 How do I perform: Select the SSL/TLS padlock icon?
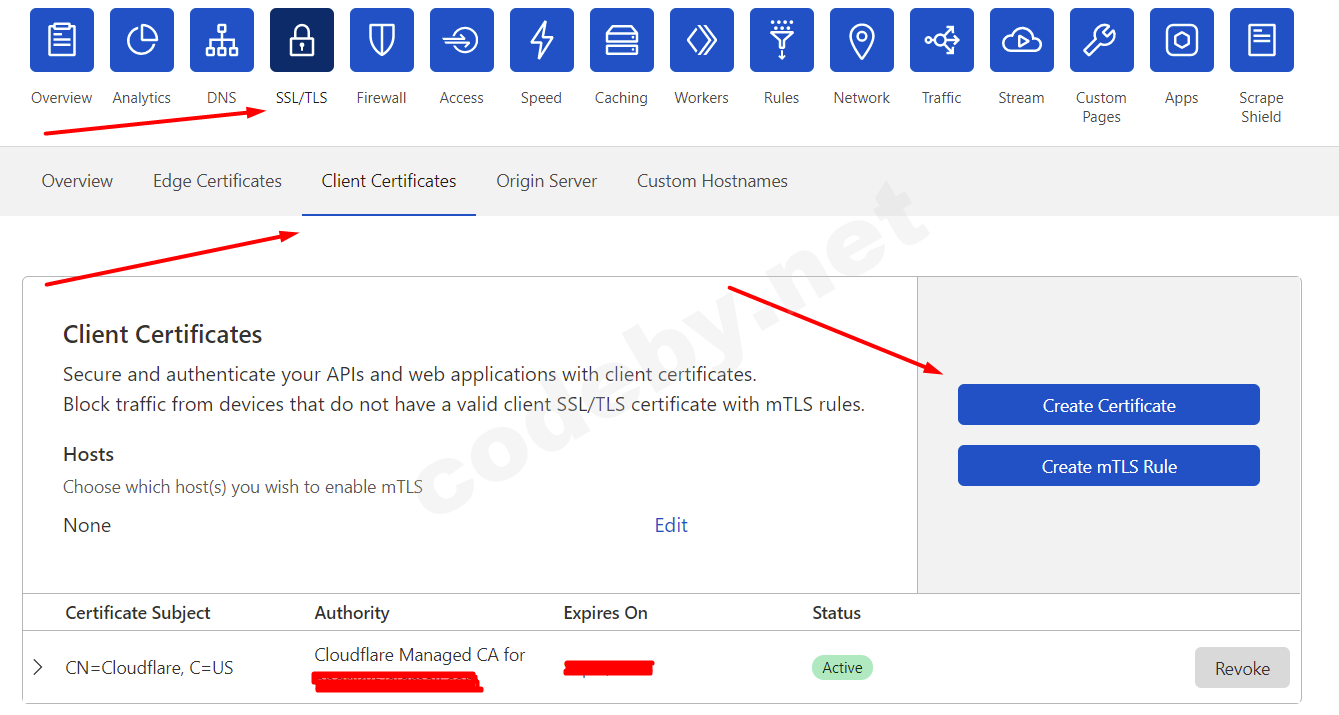pos(302,40)
